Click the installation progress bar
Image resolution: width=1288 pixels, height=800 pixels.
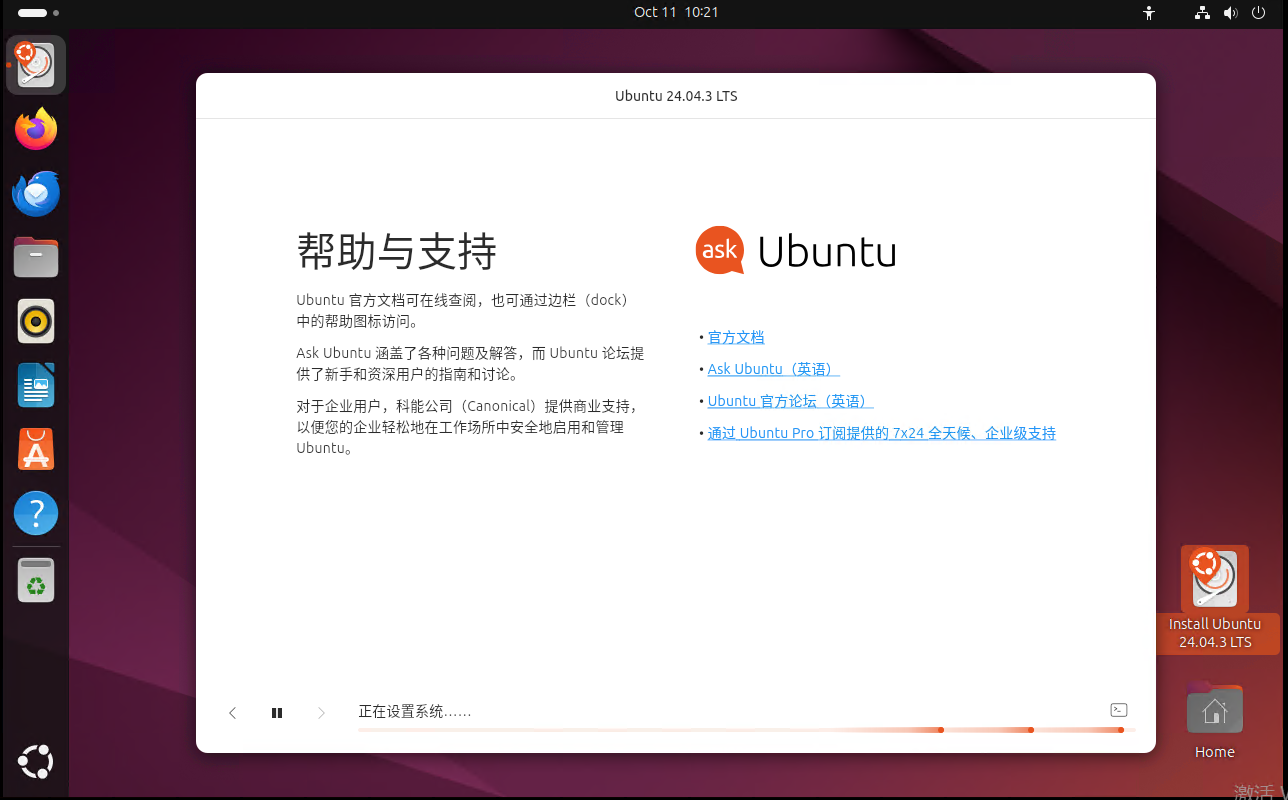tap(740, 730)
